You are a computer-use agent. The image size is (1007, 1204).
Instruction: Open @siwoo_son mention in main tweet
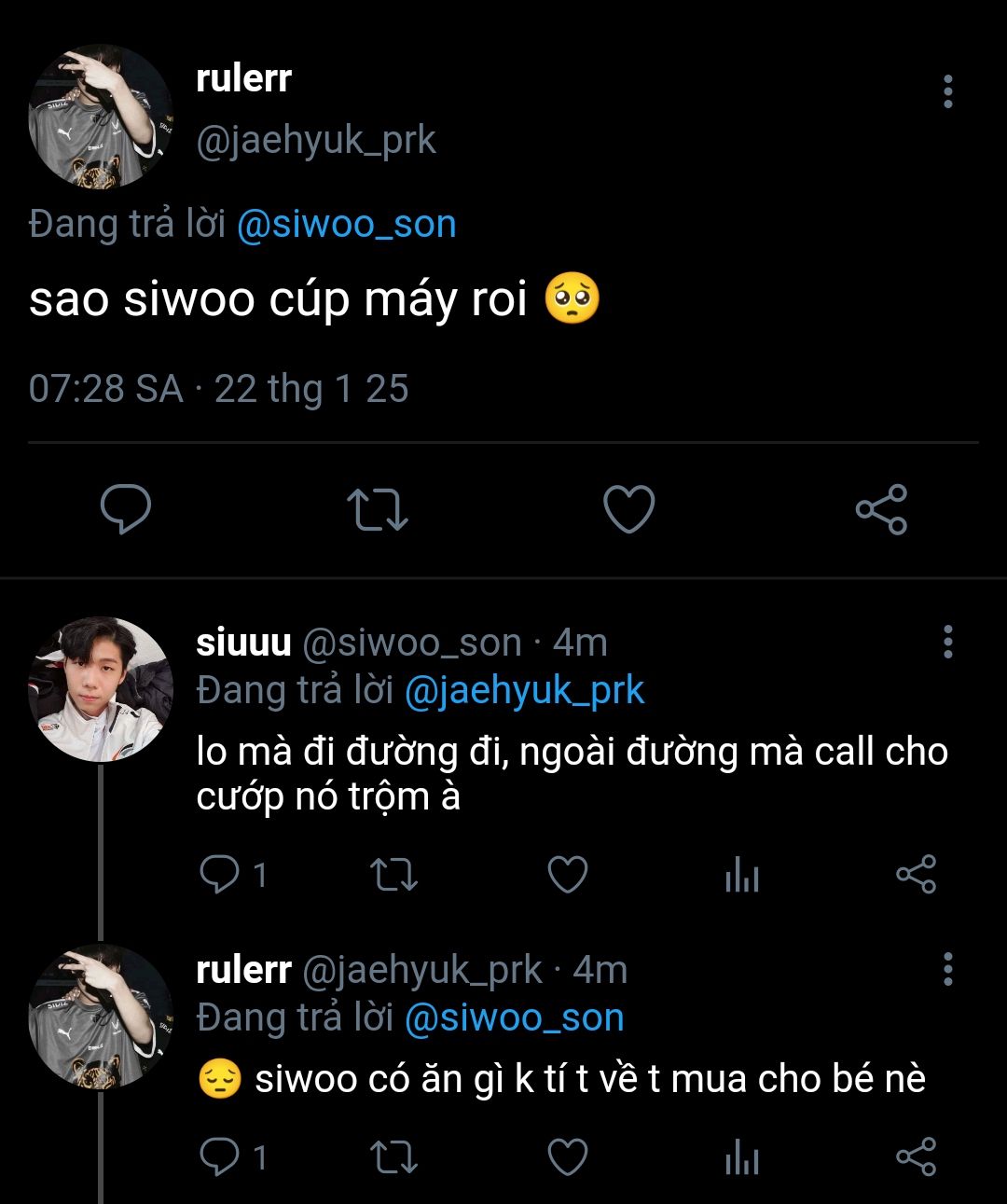[346, 225]
